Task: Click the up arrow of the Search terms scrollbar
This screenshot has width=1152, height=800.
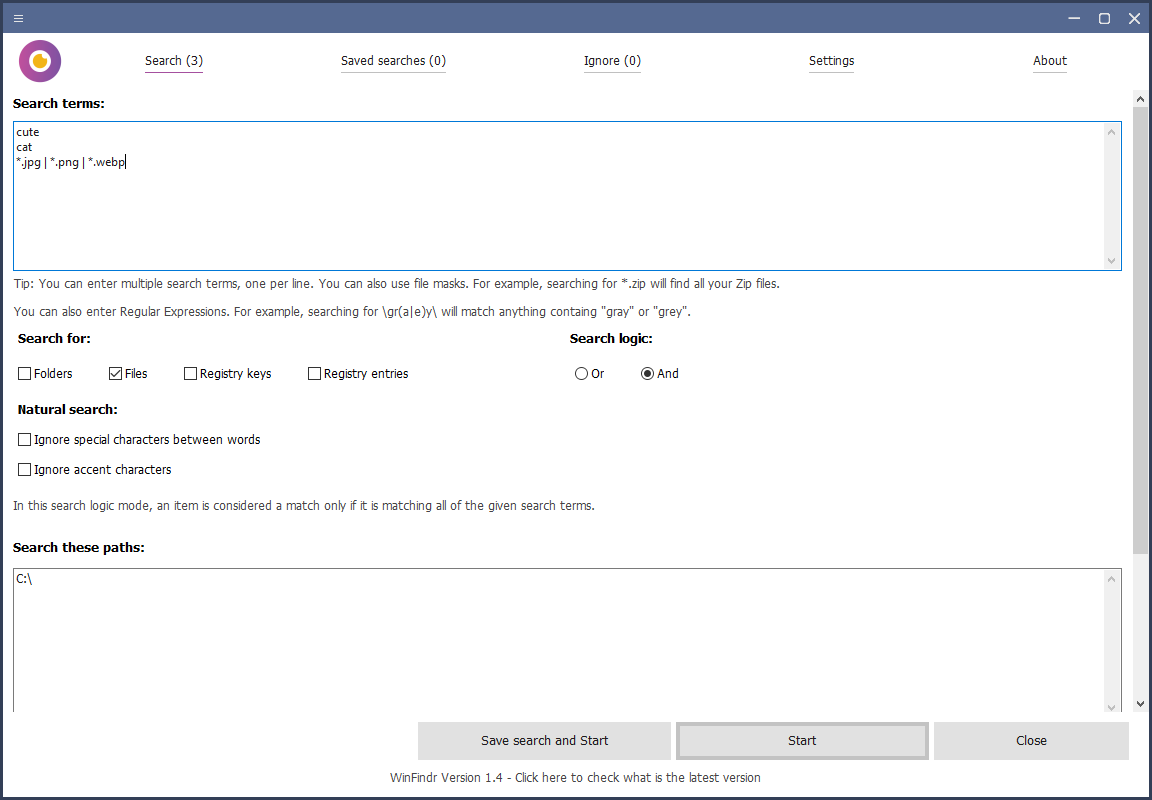Action: (x=1111, y=132)
